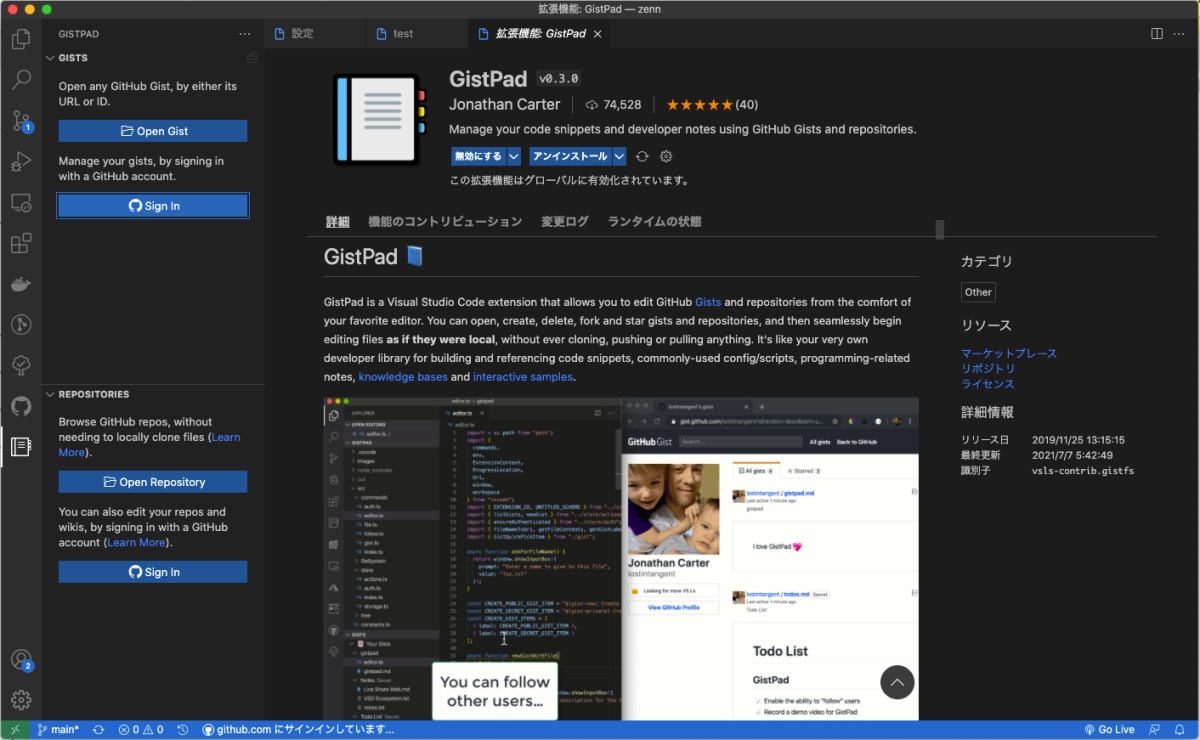Viewport: 1200px width, 740px height.
Task: Open the 変更ログ tab
Action: point(565,222)
